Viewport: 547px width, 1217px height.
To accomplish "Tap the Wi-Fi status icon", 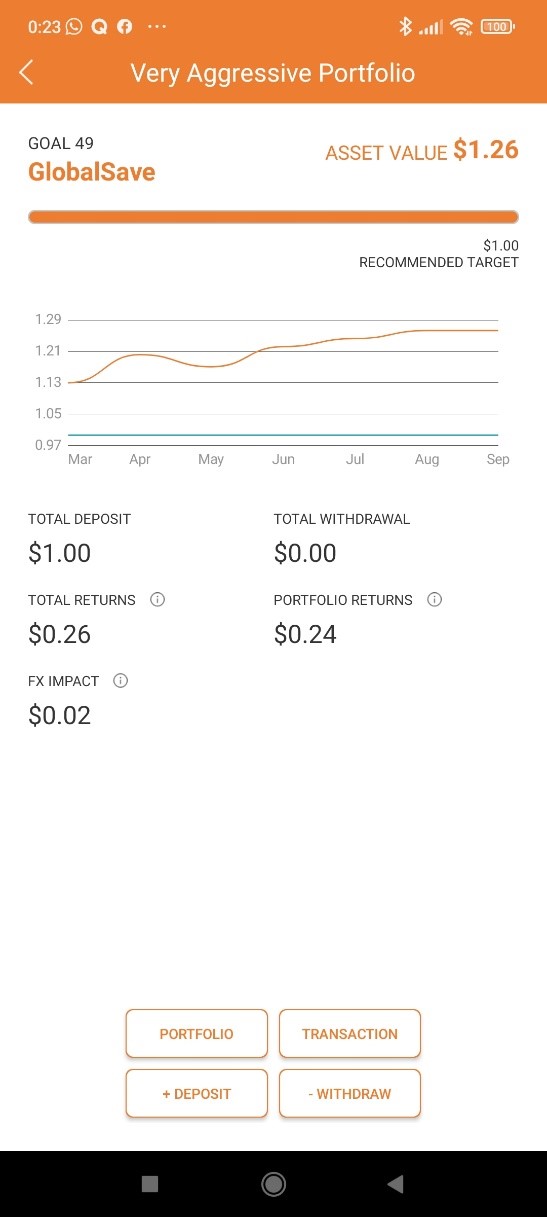I will click(461, 27).
